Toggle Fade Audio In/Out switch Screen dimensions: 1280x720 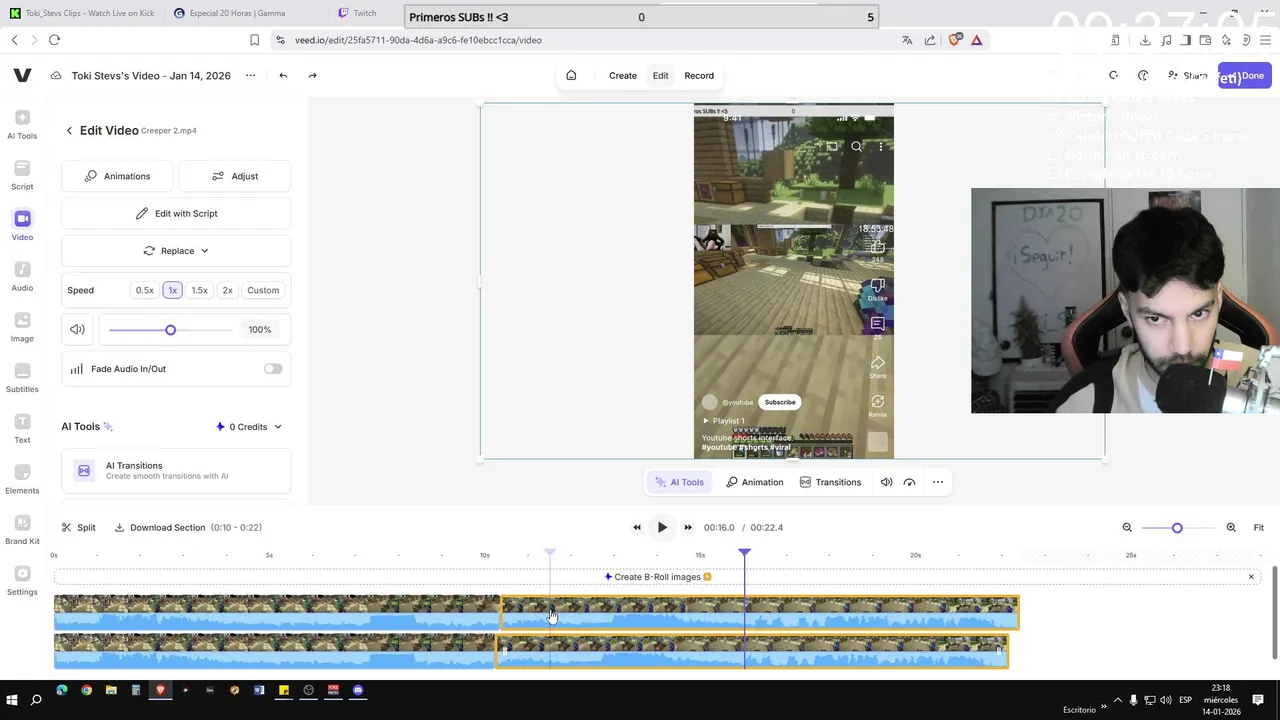(273, 369)
